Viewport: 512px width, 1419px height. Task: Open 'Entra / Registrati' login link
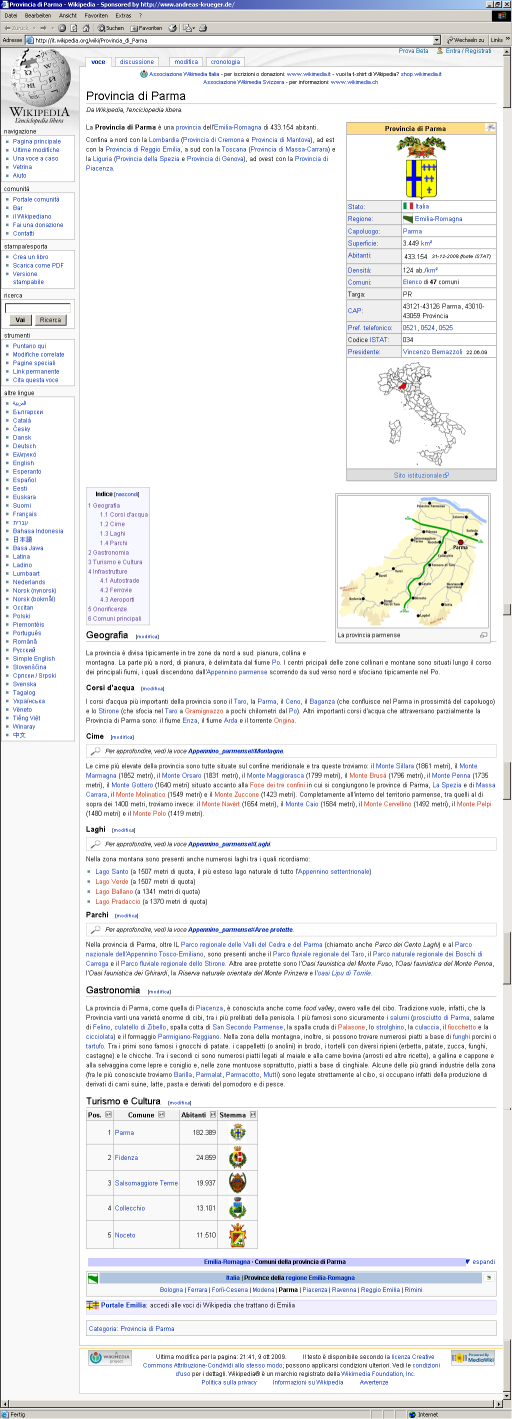point(469,50)
